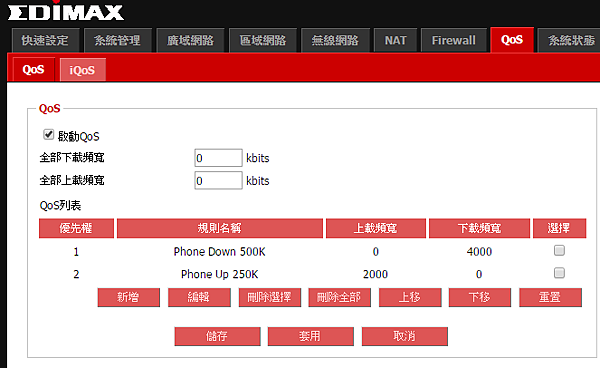Viewport: 600px width, 368px height.
Task: Click the 套用 apply button
Action: pyautogui.click(x=311, y=336)
